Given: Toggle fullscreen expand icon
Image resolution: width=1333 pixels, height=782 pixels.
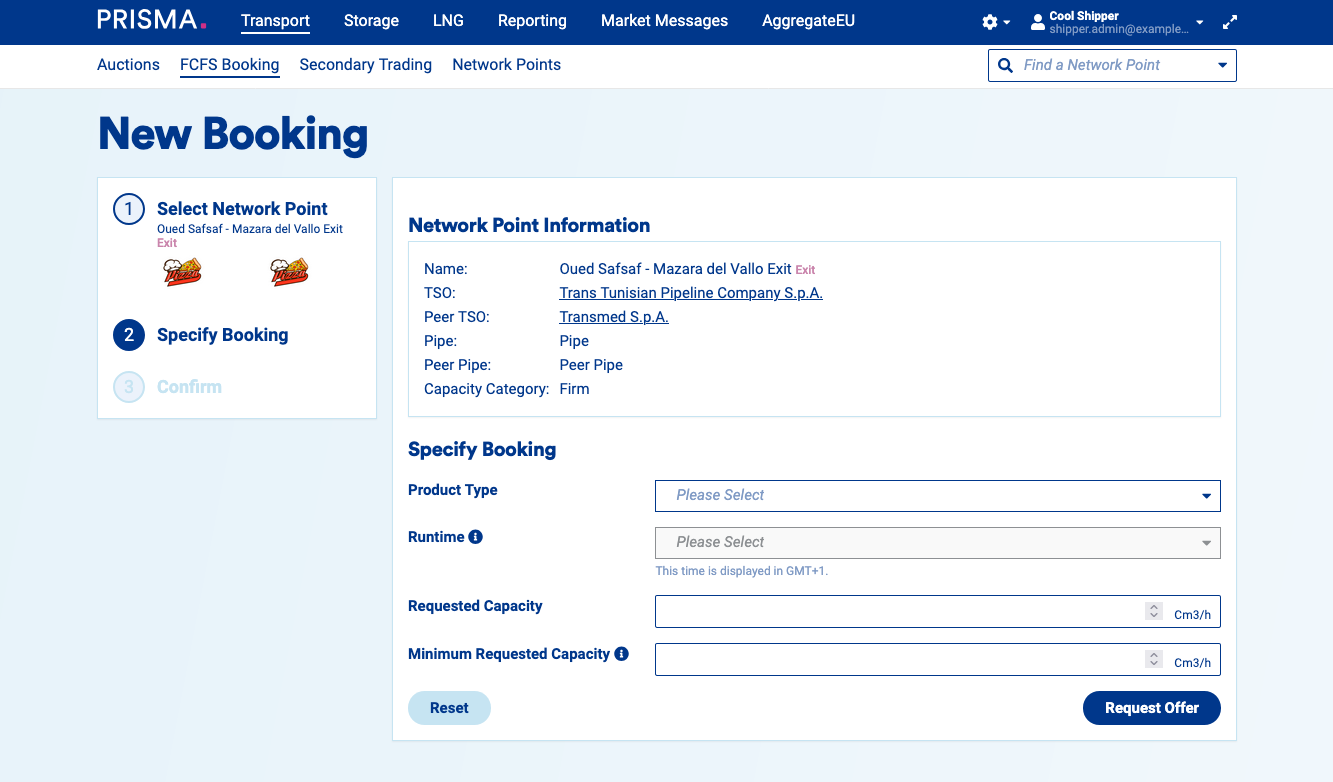Looking at the screenshot, I should (x=1230, y=22).
